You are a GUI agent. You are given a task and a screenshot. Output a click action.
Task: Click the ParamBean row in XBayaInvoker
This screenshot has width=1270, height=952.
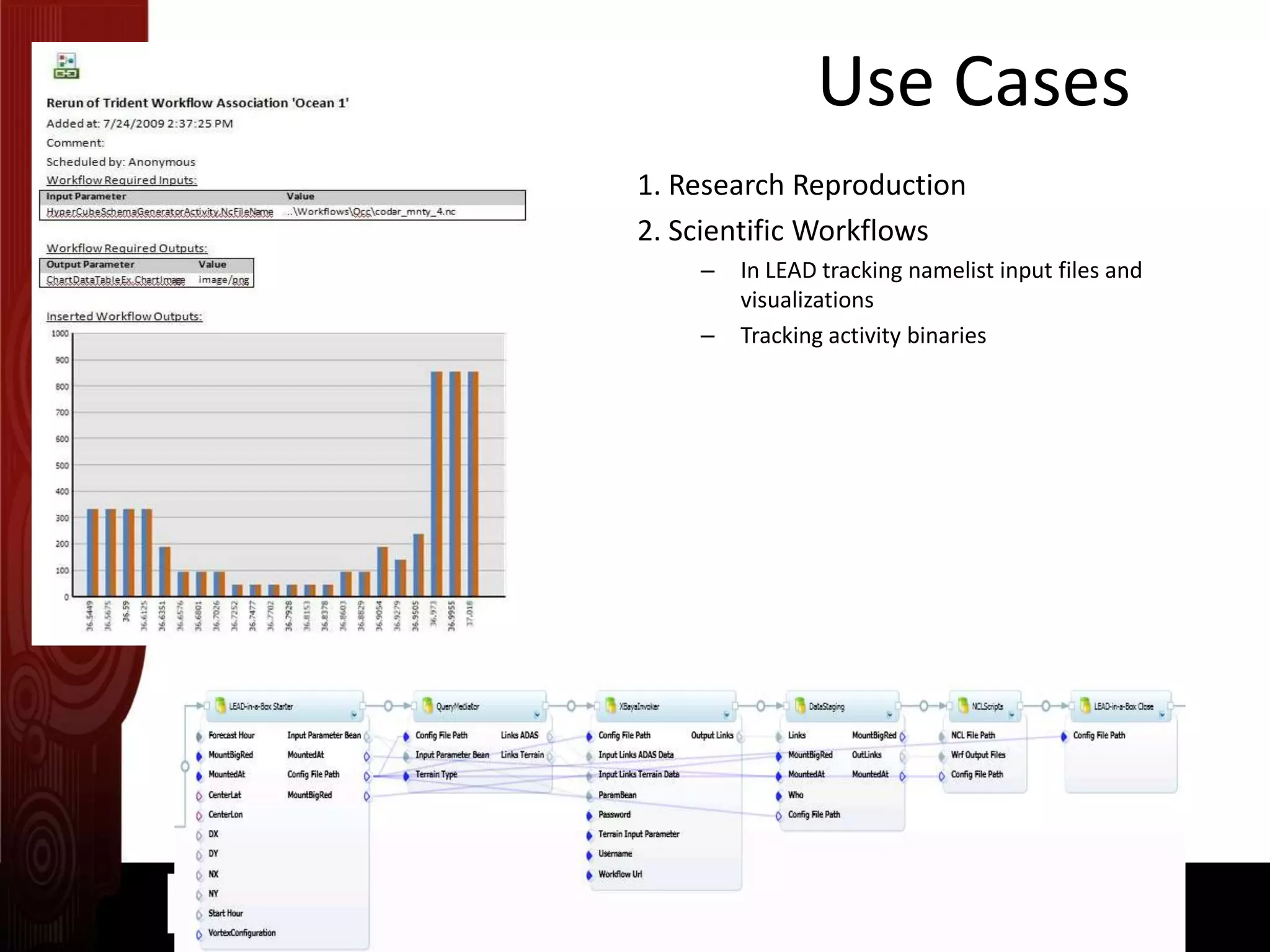tap(618, 795)
